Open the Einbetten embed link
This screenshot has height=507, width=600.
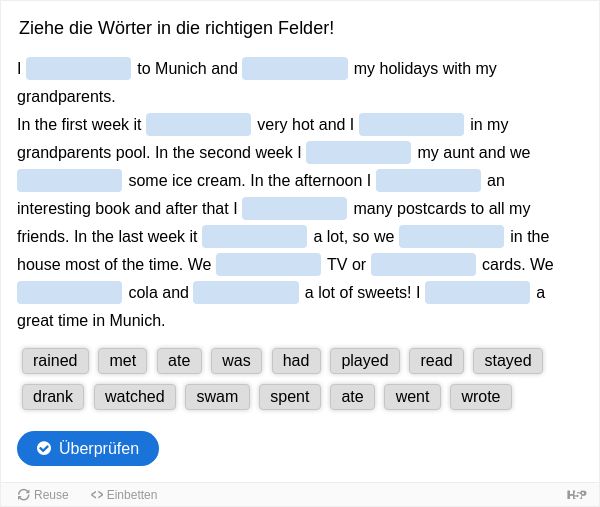coord(124,495)
